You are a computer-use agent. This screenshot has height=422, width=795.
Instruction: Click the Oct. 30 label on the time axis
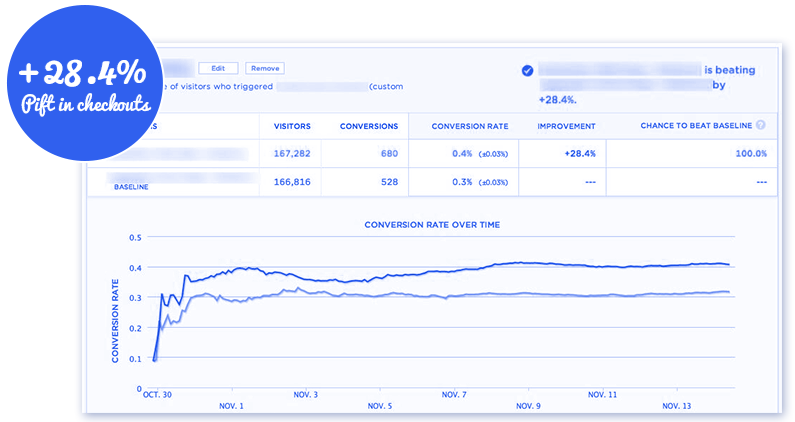click(x=156, y=395)
